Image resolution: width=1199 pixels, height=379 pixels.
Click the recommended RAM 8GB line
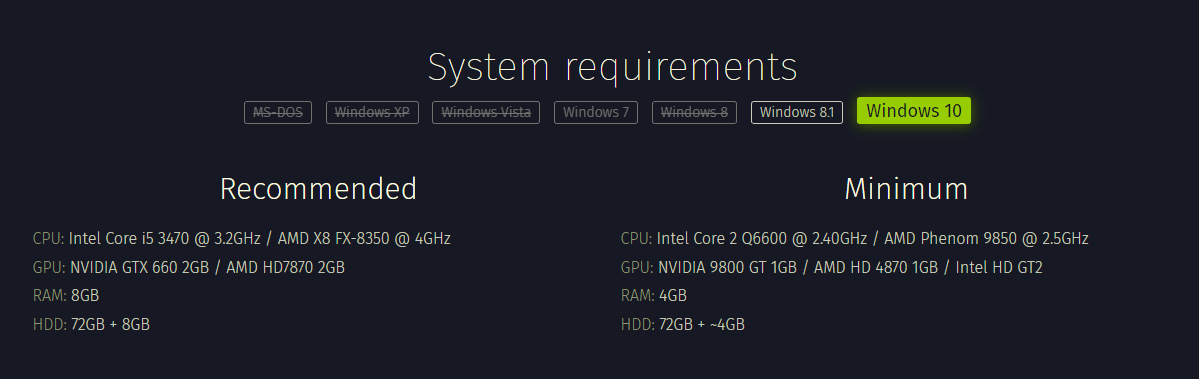tap(66, 296)
